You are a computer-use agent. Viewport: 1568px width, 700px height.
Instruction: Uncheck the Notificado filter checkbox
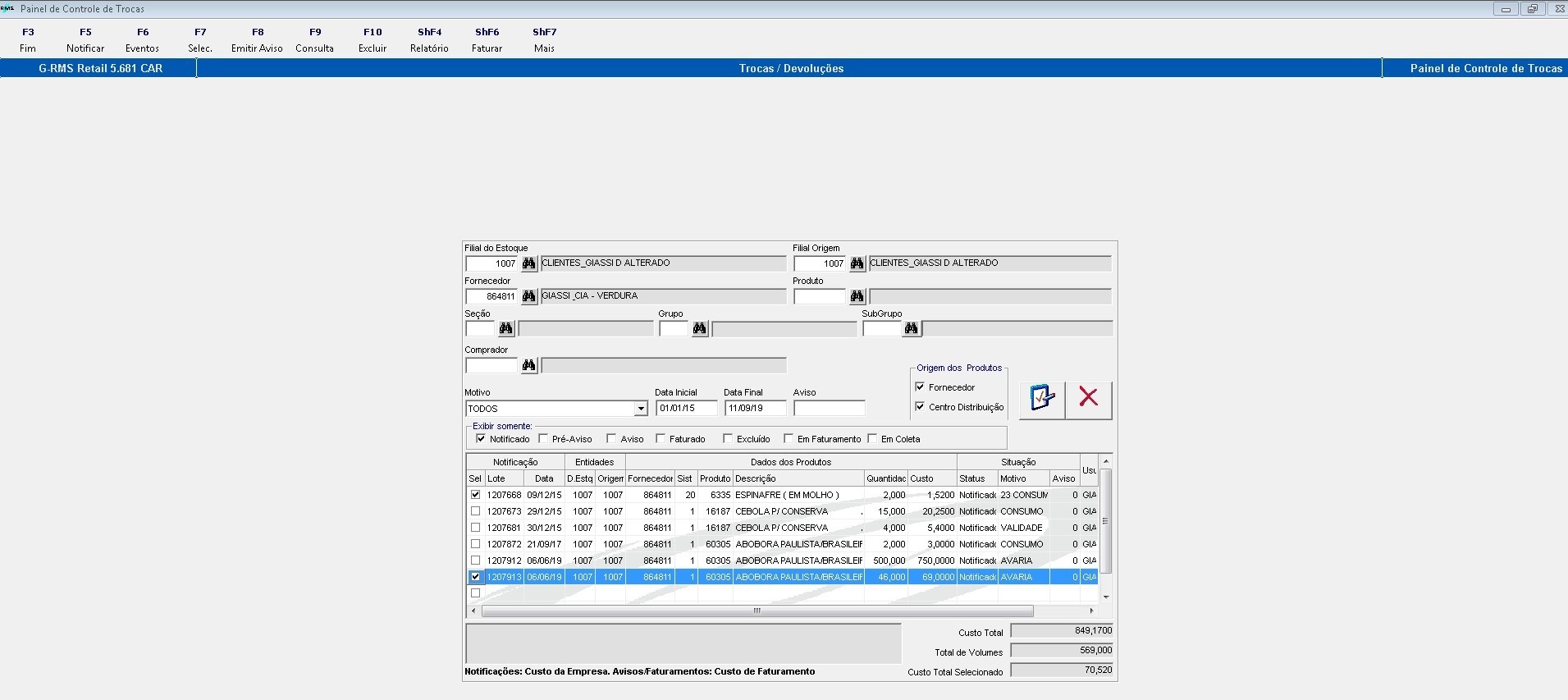pos(481,439)
